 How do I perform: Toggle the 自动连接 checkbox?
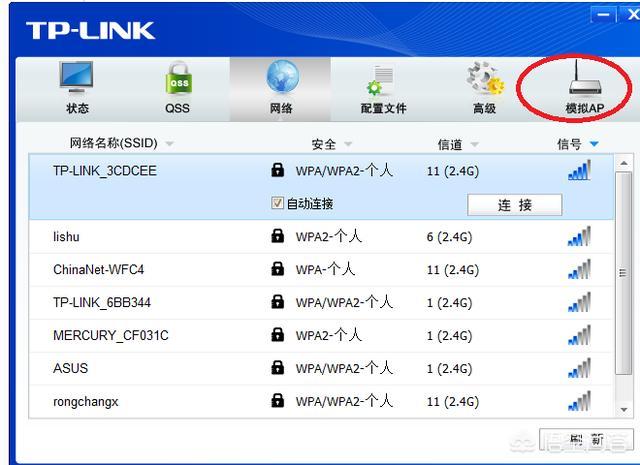click(x=278, y=204)
